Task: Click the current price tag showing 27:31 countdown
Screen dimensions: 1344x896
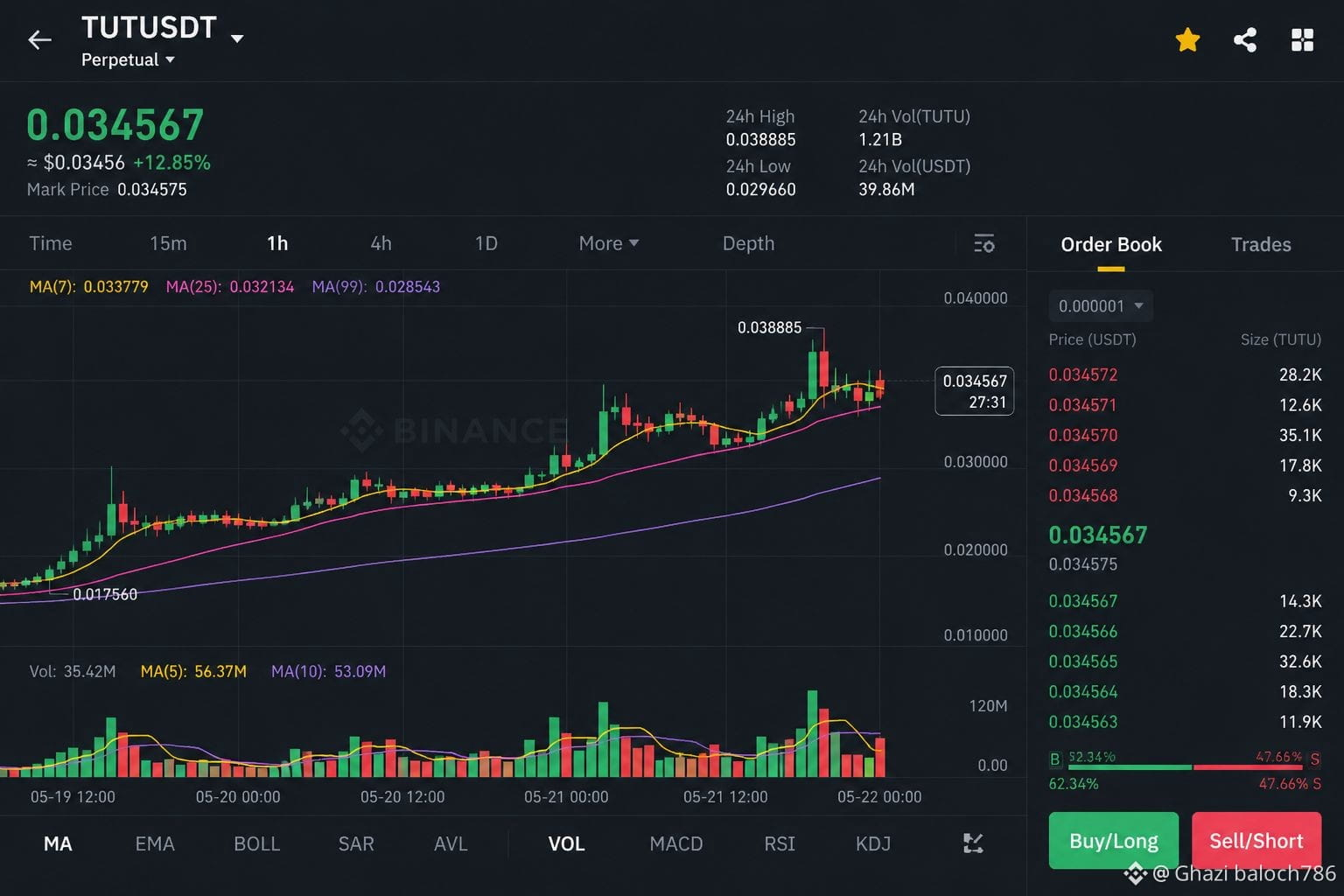Action: 975,391
